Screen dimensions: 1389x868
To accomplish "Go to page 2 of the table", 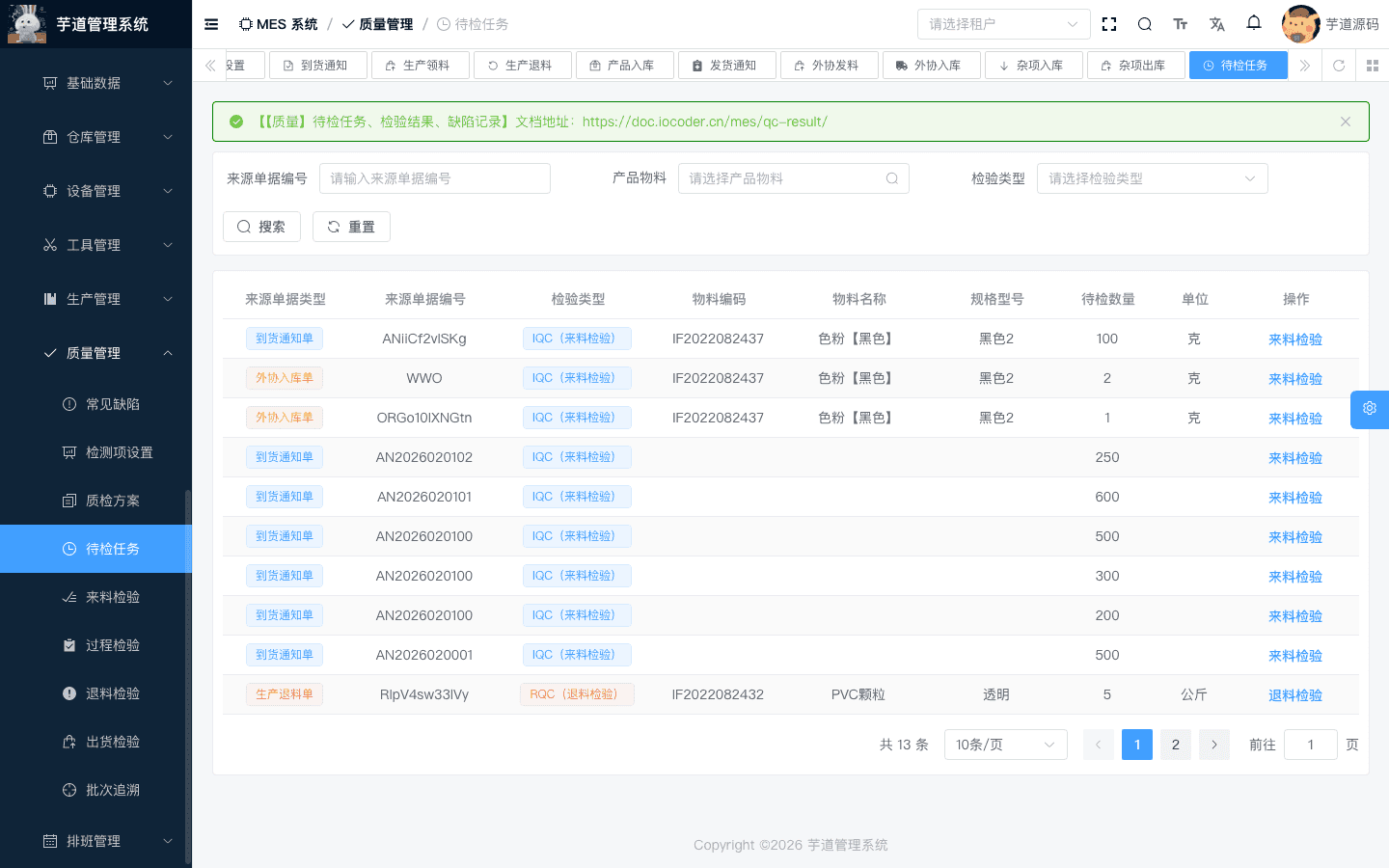I will (1175, 744).
